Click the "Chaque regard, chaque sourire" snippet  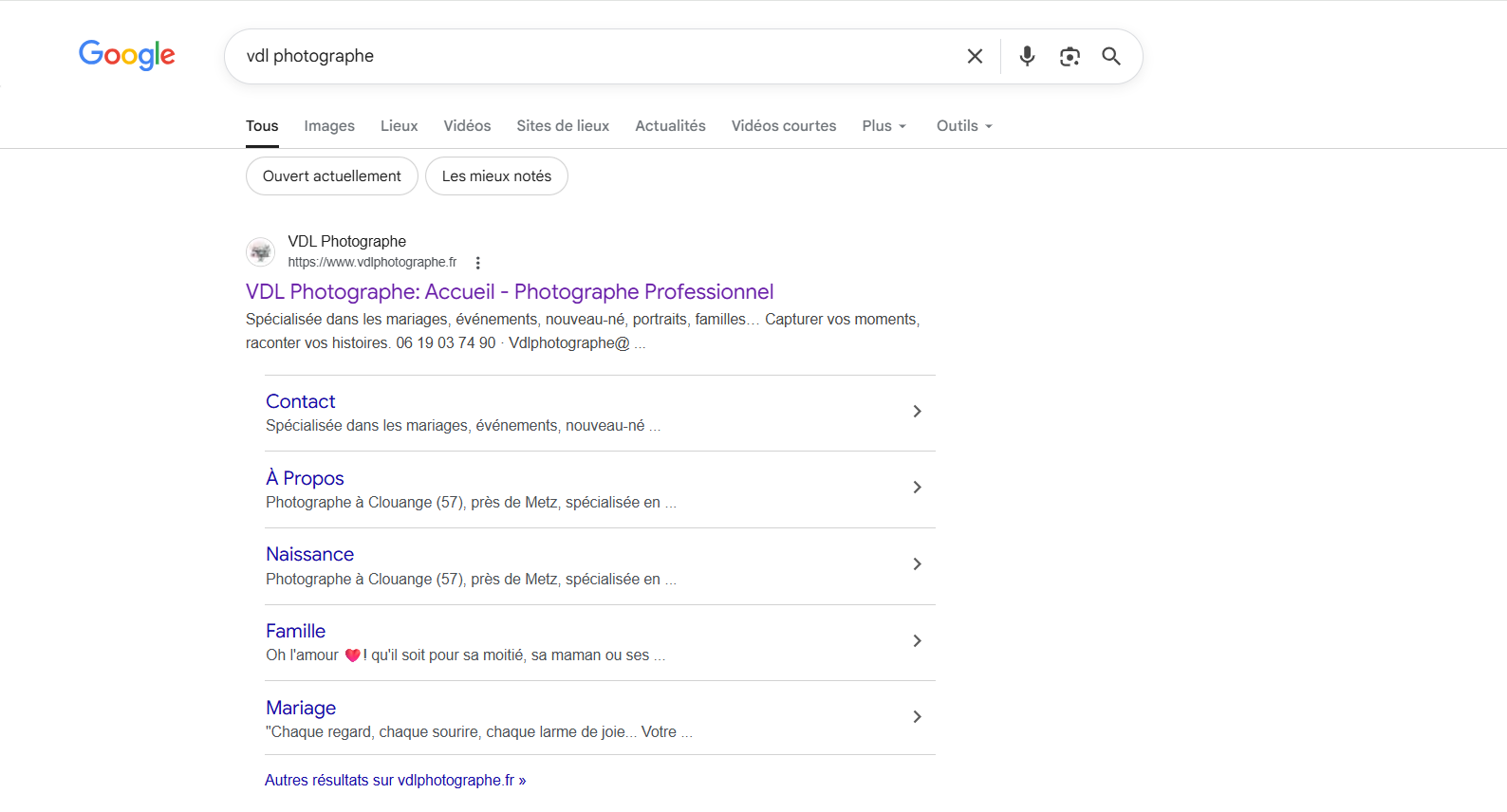[479, 731]
